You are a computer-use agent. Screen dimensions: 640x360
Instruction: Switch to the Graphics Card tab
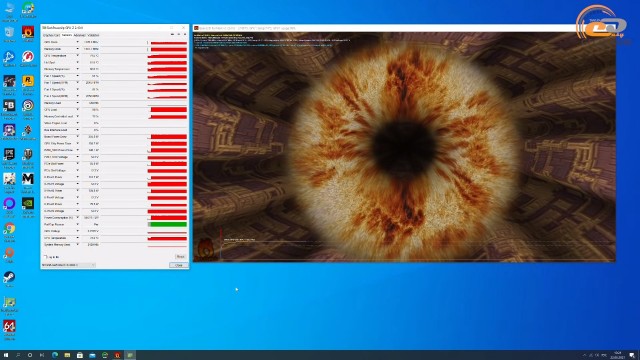pyautogui.click(x=51, y=36)
